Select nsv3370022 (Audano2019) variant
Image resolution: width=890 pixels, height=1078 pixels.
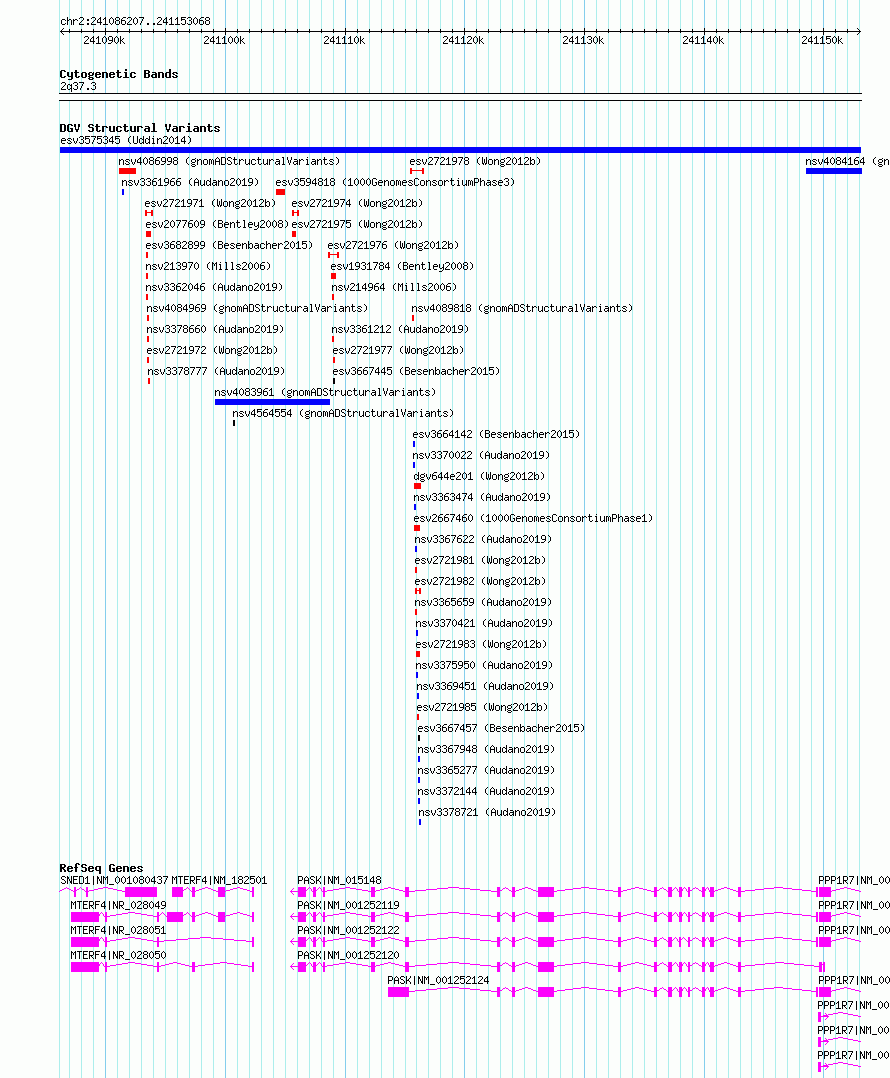pos(481,455)
